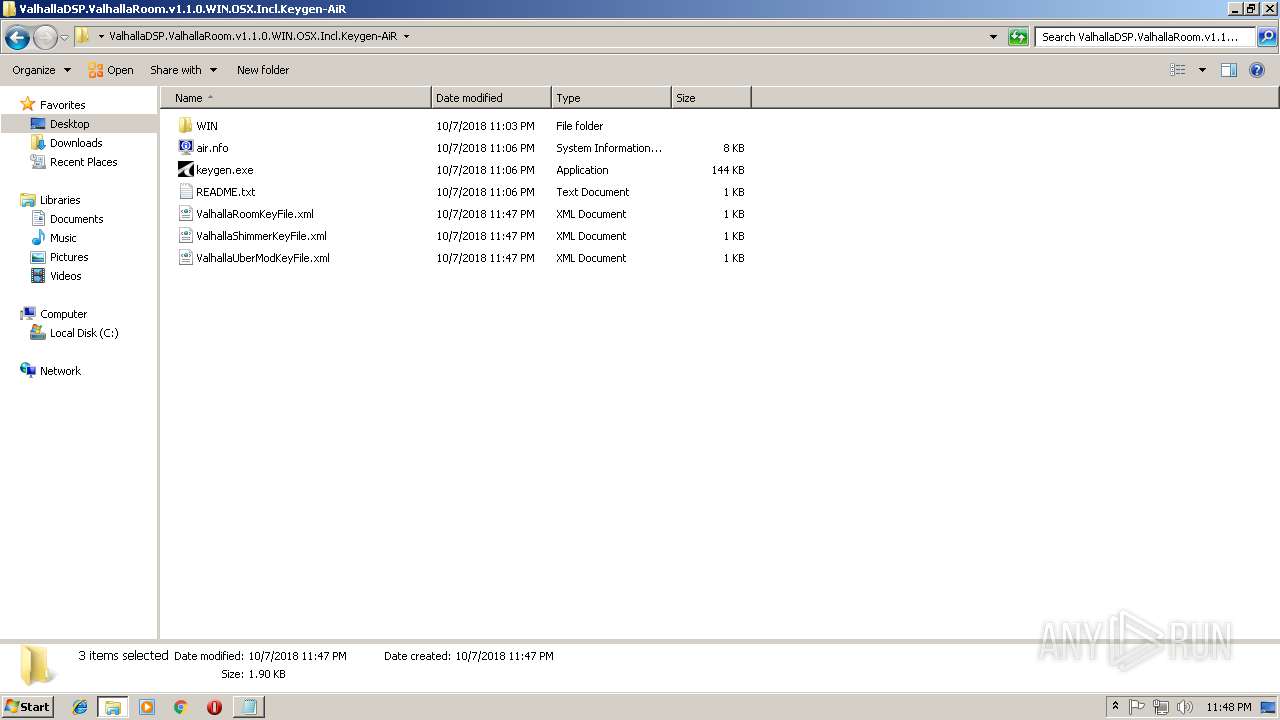1280x720 pixels.
Task: Click the README.txt date modified cell
Action: 485,192
